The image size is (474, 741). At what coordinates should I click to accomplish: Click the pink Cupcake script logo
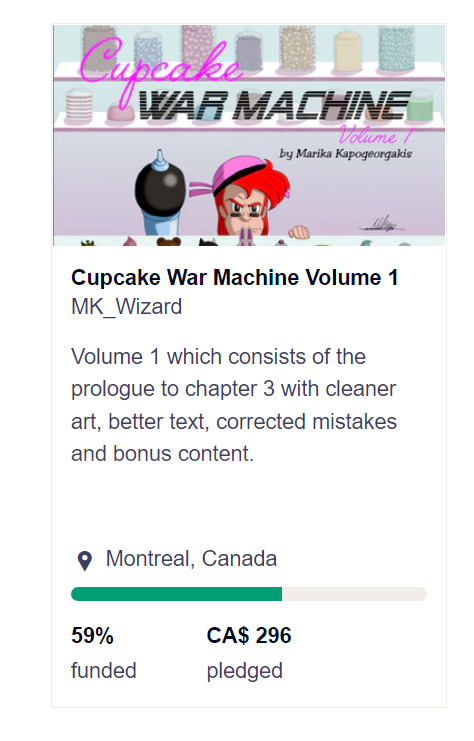[158, 66]
